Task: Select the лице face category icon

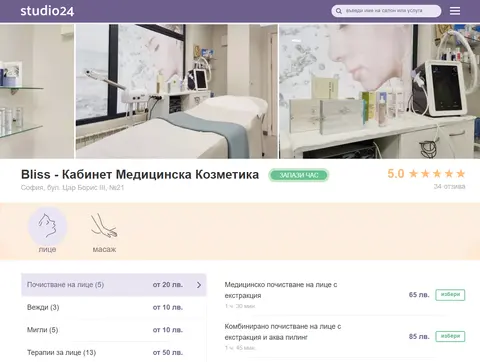Action: (47, 230)
